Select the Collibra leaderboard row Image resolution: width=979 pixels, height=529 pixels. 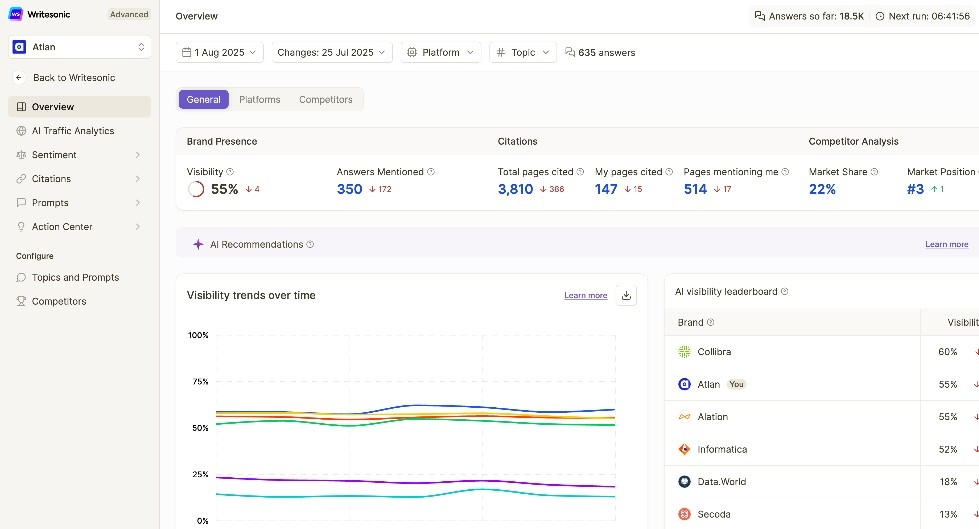coord(822,352)
